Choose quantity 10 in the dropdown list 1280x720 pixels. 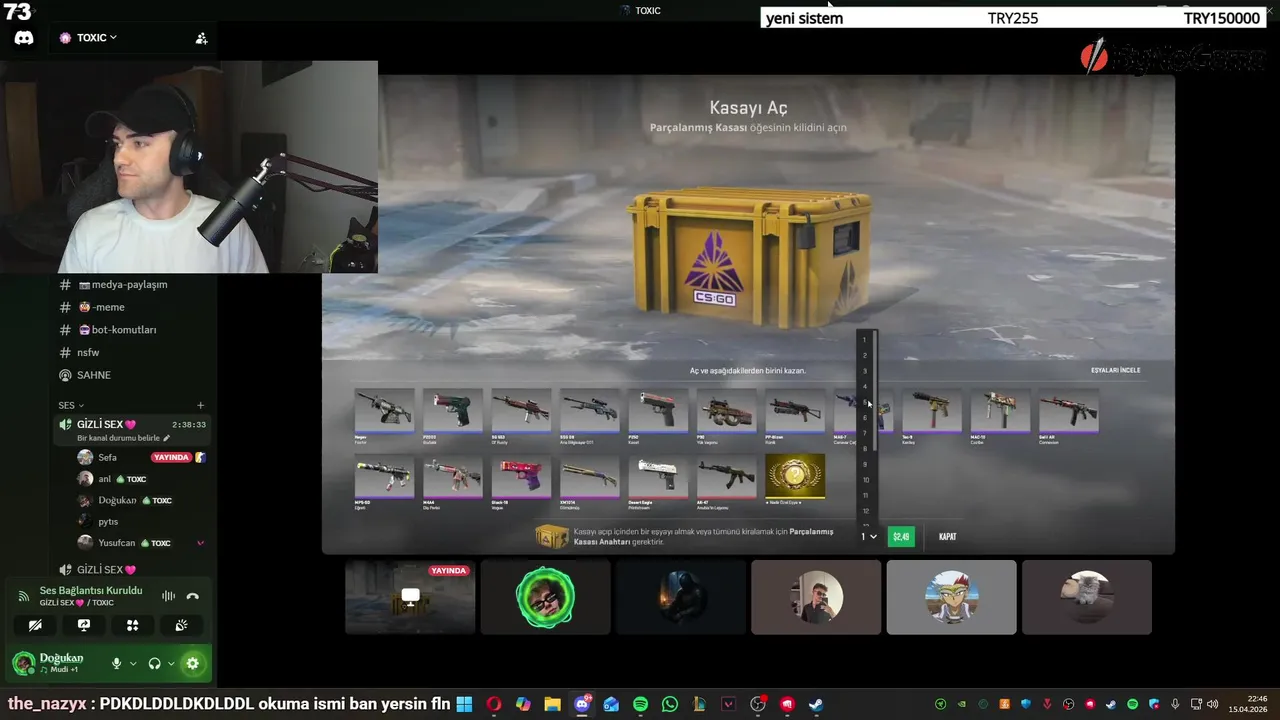click(x=866, y=480)
